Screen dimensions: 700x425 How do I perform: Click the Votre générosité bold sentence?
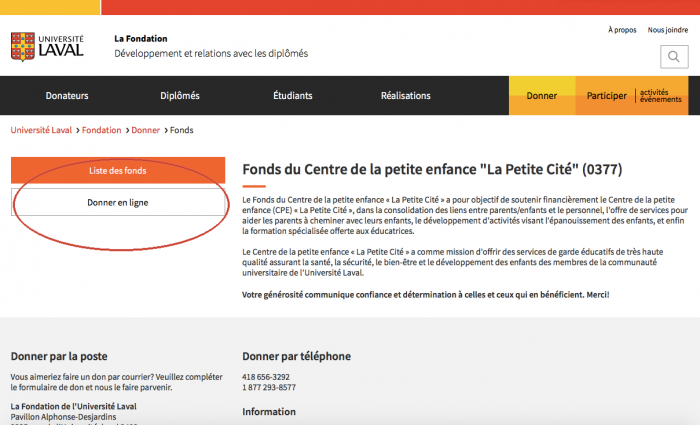425,295
